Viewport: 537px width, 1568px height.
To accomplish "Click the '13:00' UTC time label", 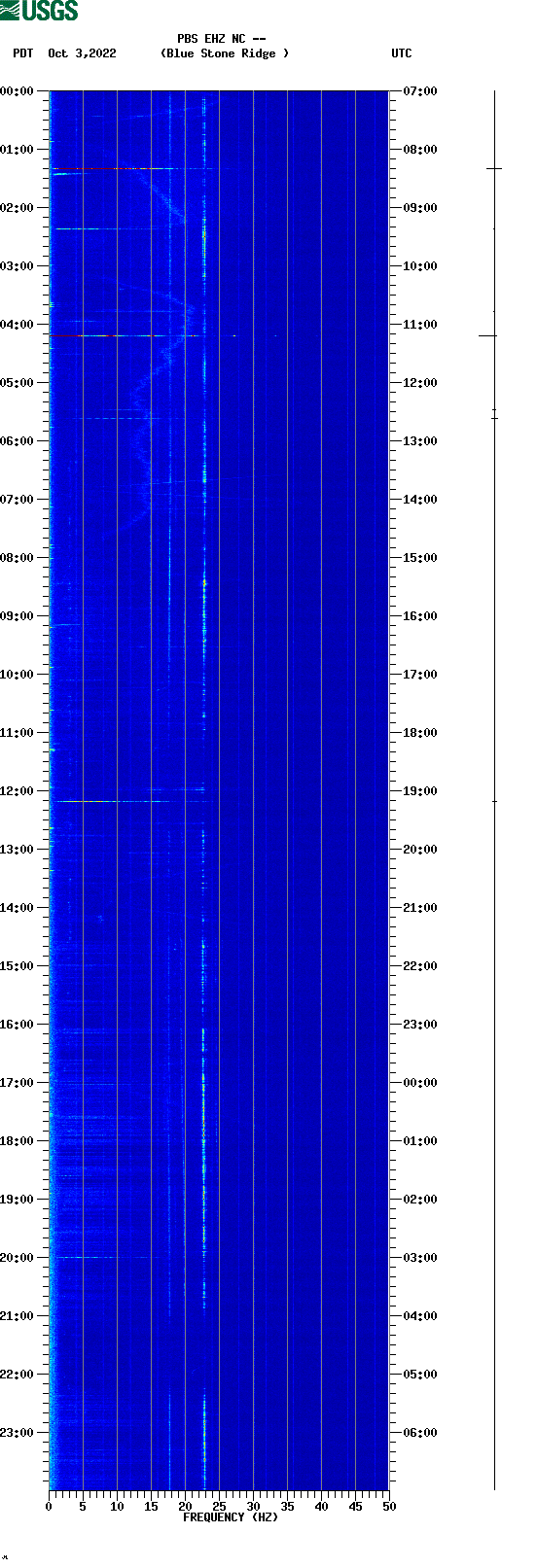I will [420, 441].
